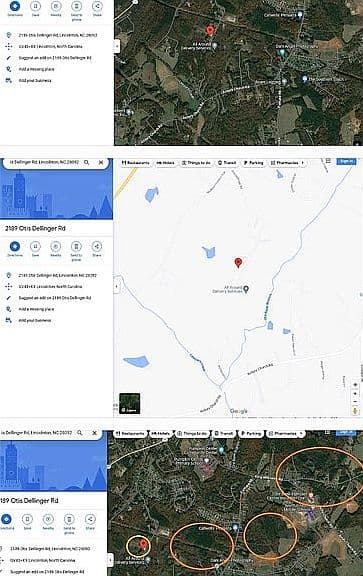Select the Parking chip on the white road map
The image size is (363, 576).
(254, 163)
